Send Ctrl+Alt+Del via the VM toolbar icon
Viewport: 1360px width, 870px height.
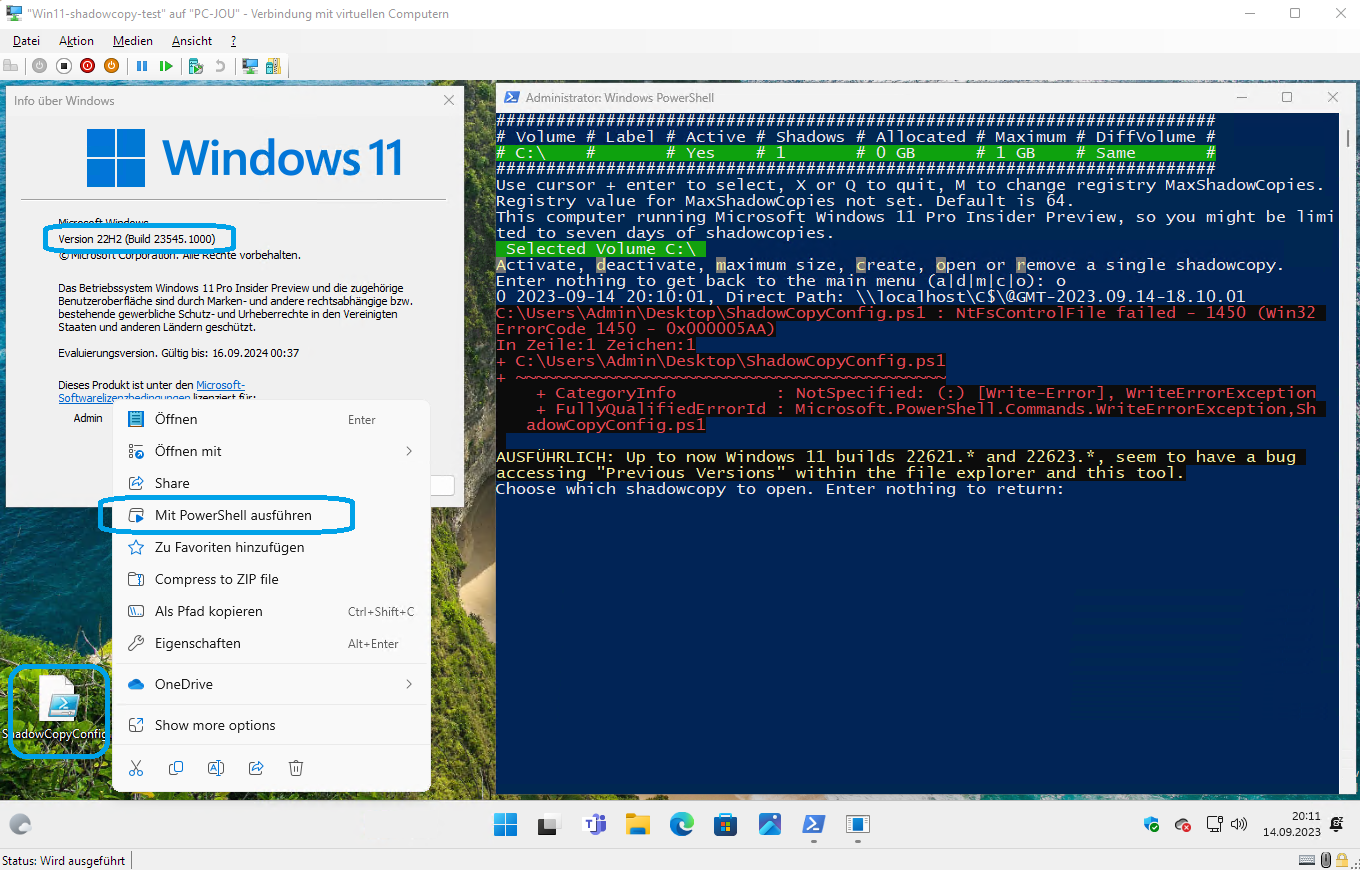11,66
